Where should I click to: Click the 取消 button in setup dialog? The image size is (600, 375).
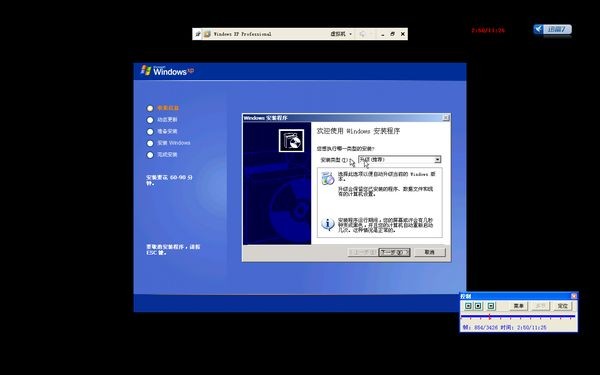point(430,252)
